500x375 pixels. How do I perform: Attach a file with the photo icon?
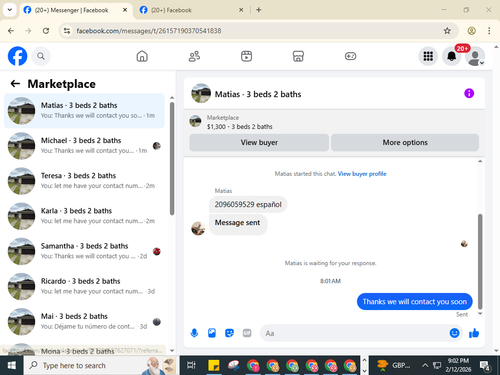click(212, 333)
